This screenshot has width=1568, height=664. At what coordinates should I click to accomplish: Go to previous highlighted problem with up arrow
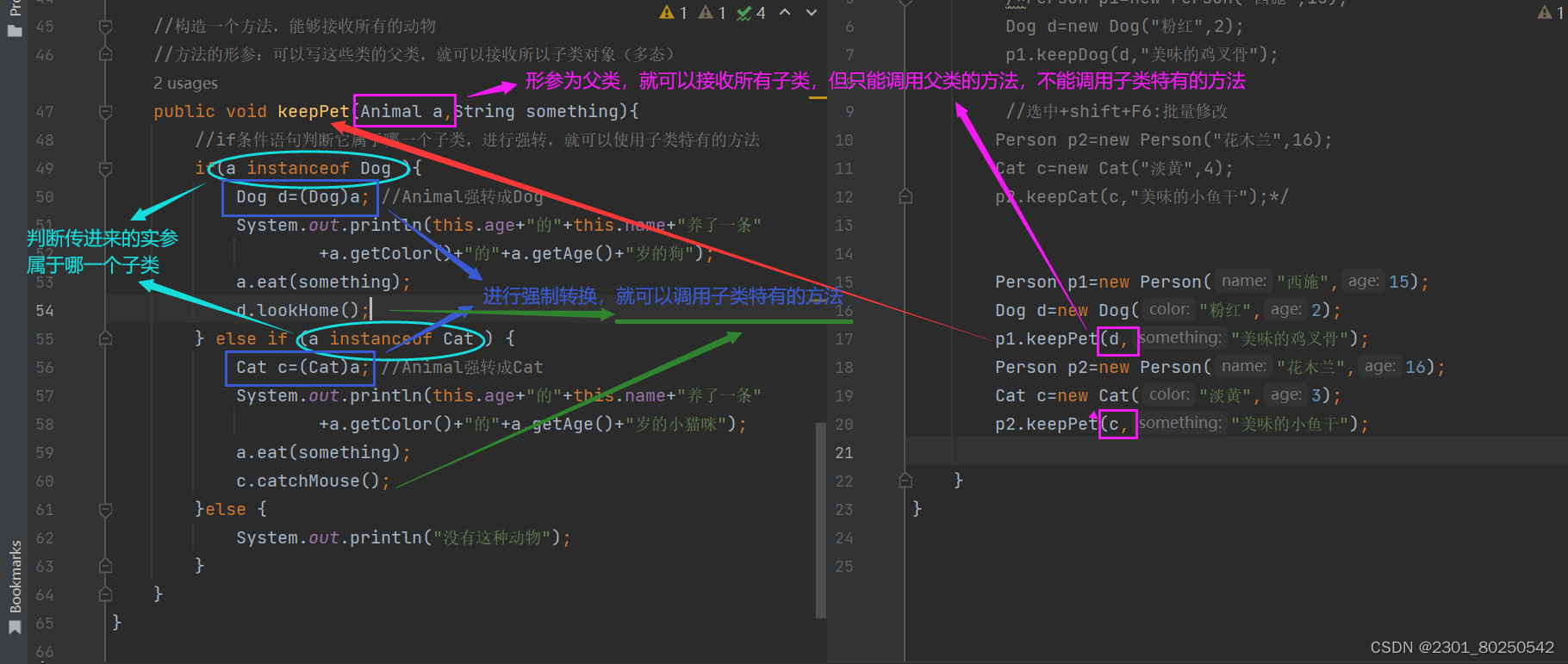pyautogui.click(x=785, y=13)
